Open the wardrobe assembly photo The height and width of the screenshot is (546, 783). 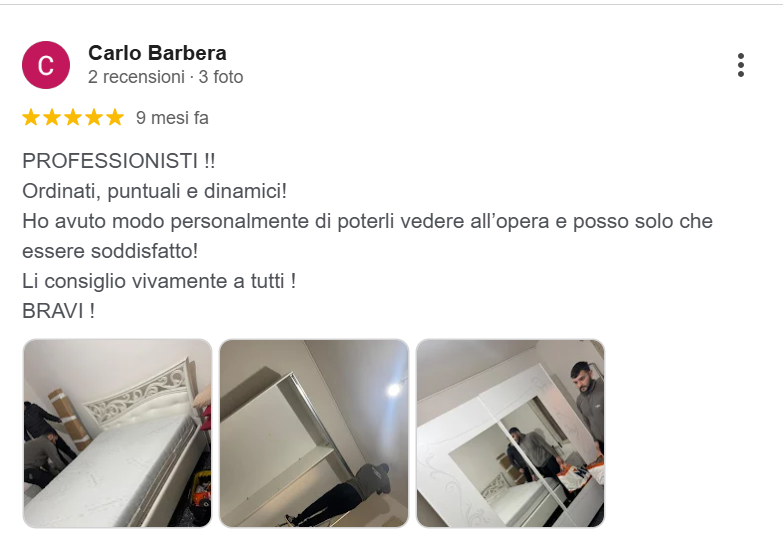(314, 433)
